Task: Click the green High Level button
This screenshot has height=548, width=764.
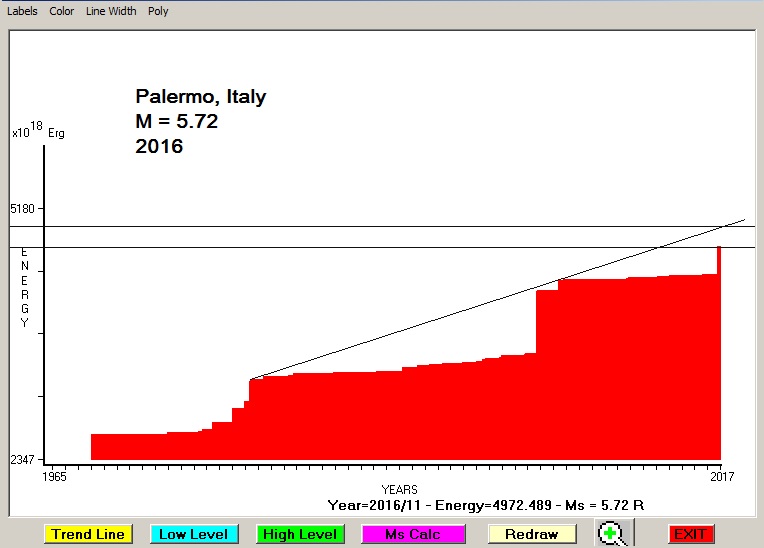Action: pos(300,535)
